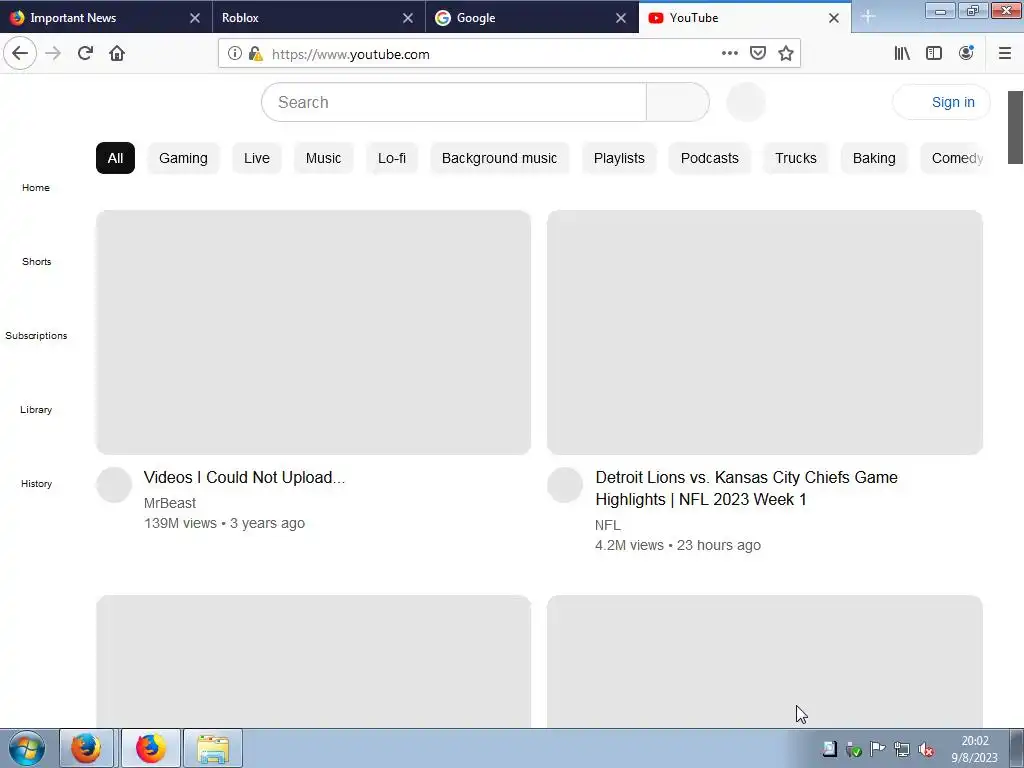Open 'Videos I Could Not Upload...' title
The height and width of the screenshot is (768, 1024).
[x=244, y=477]
